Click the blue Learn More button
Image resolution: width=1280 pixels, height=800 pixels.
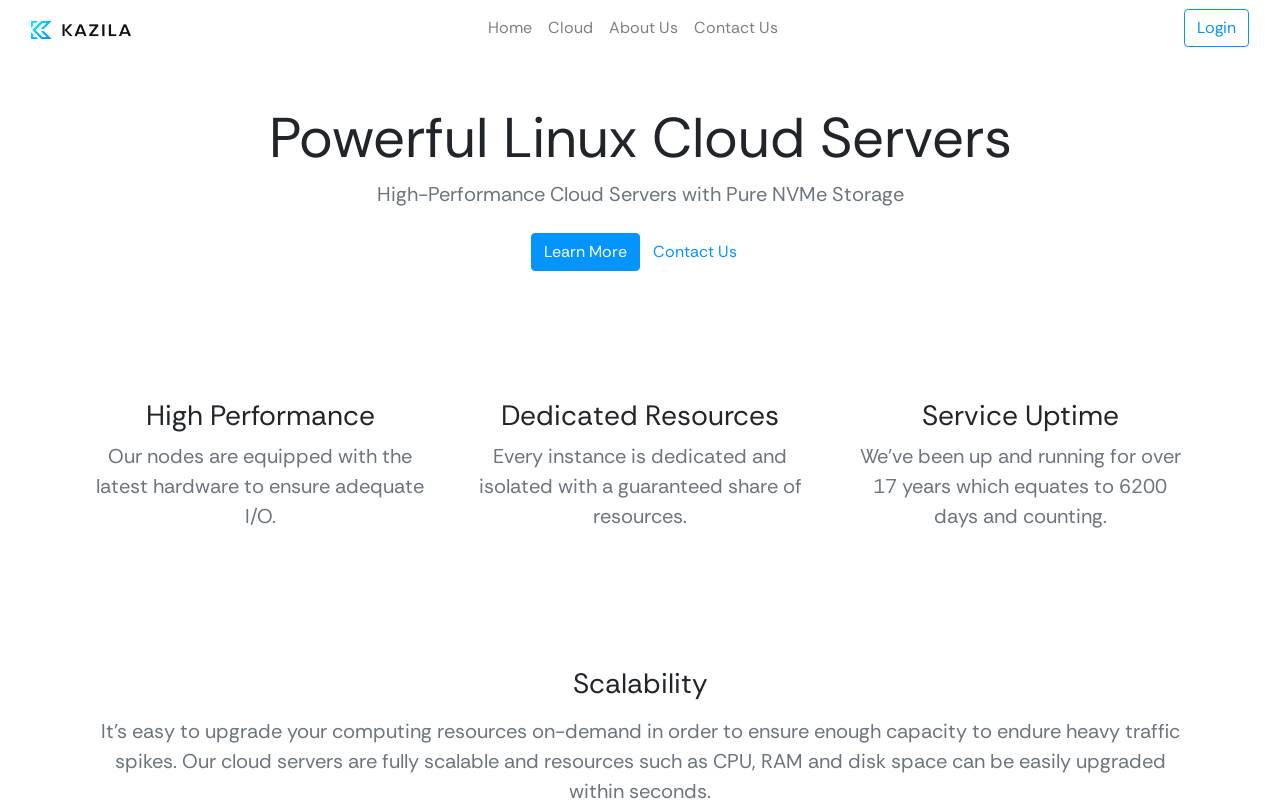click(585, 252)
